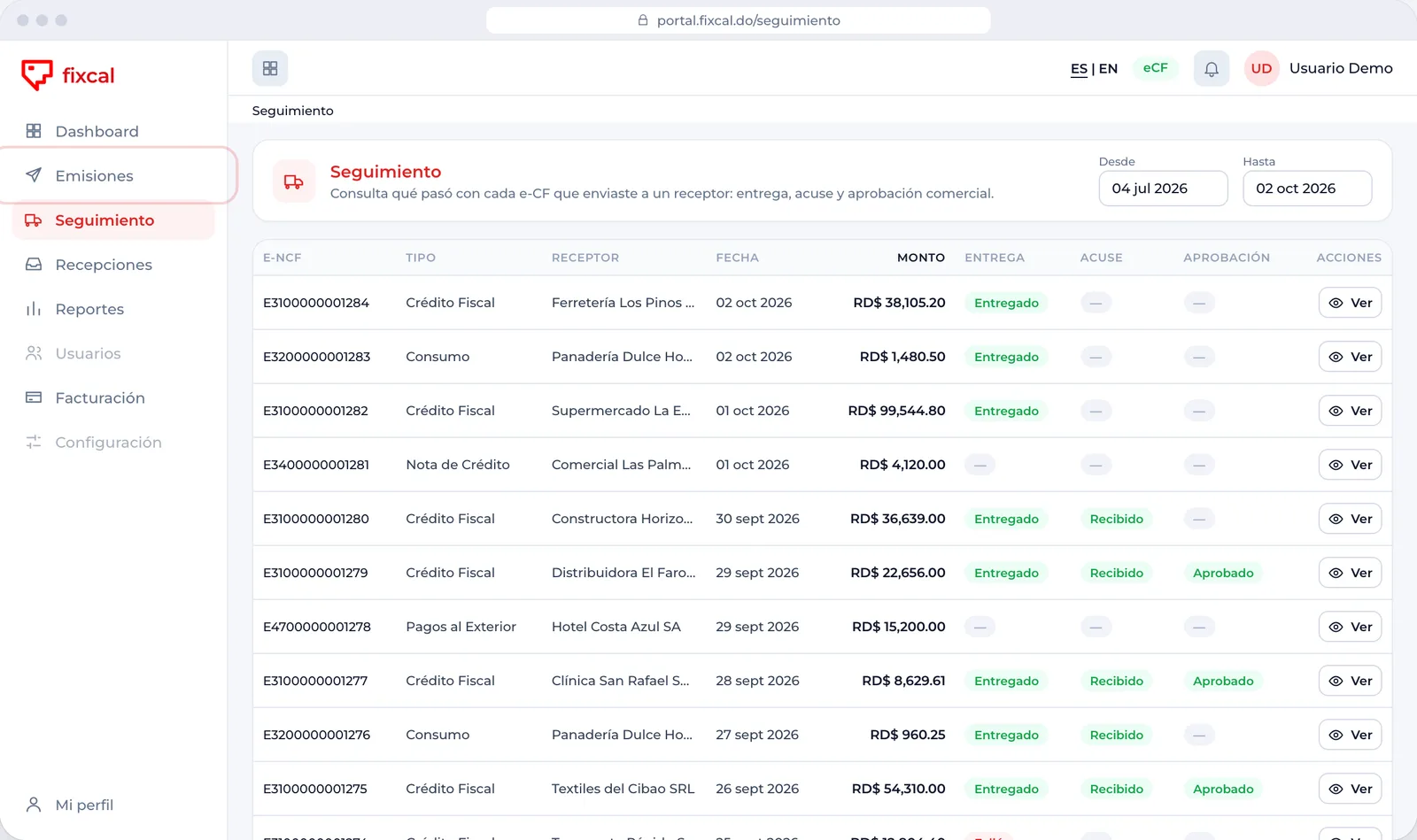Click amount RD$ 8,629.61
Viewport: 1417px width, 840px height.
[903, 681]
